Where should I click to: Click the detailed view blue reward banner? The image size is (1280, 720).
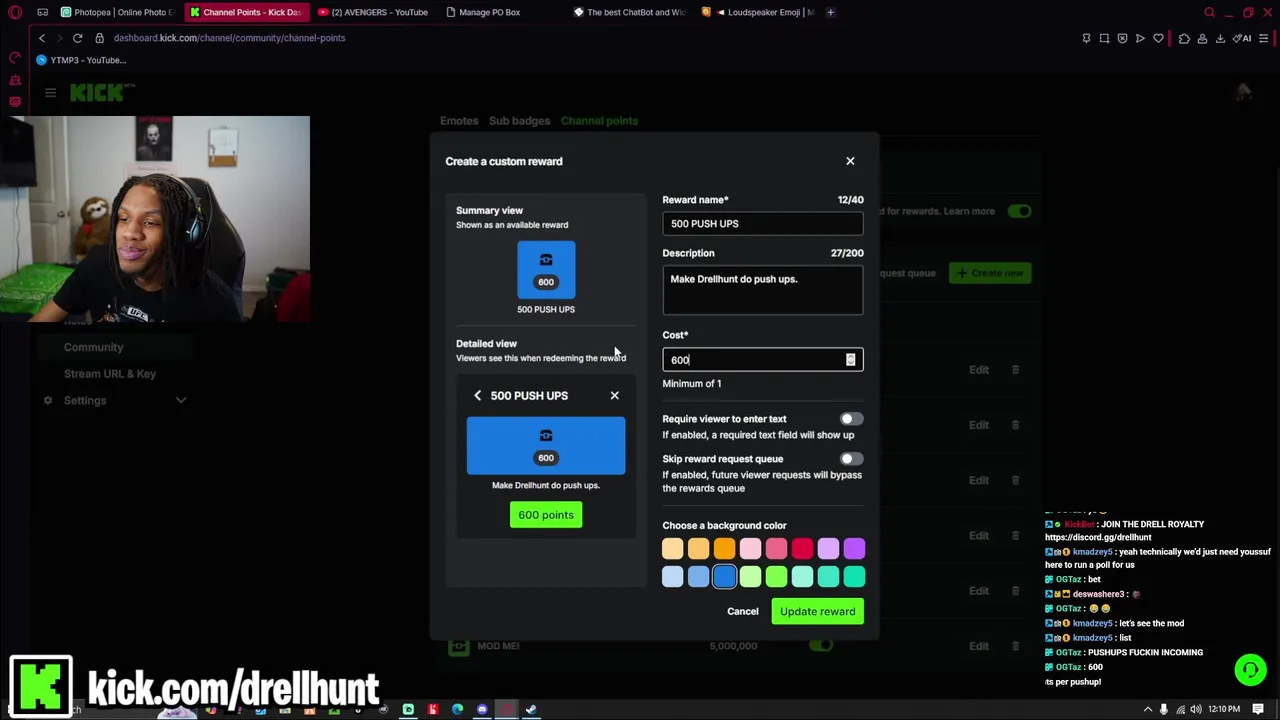tap(546, 446)
